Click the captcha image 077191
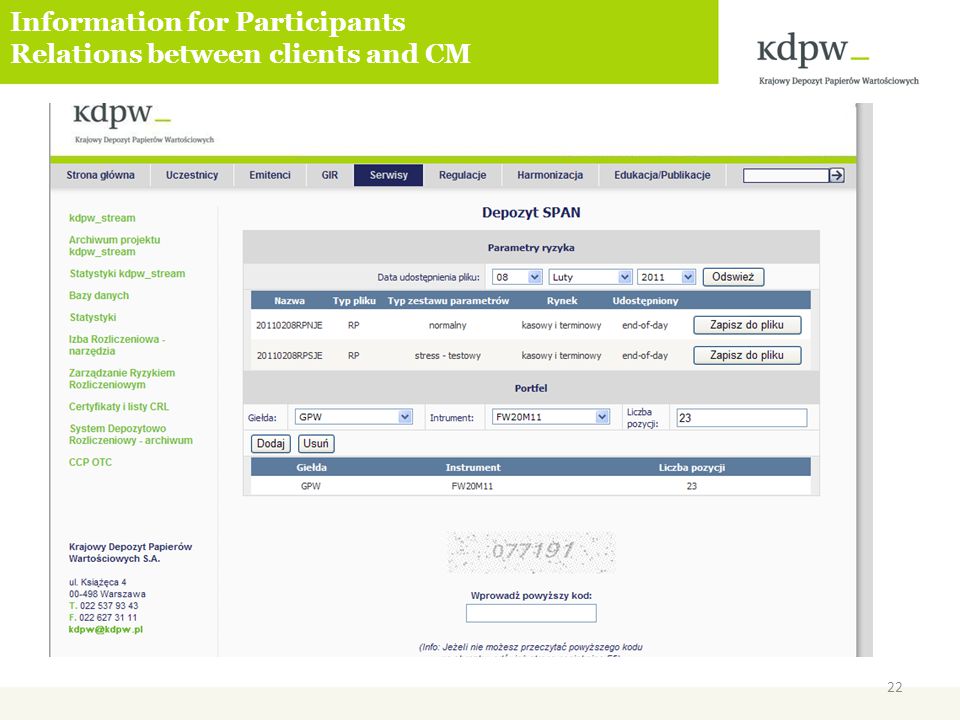960x720 pixels. coord(531,552)
